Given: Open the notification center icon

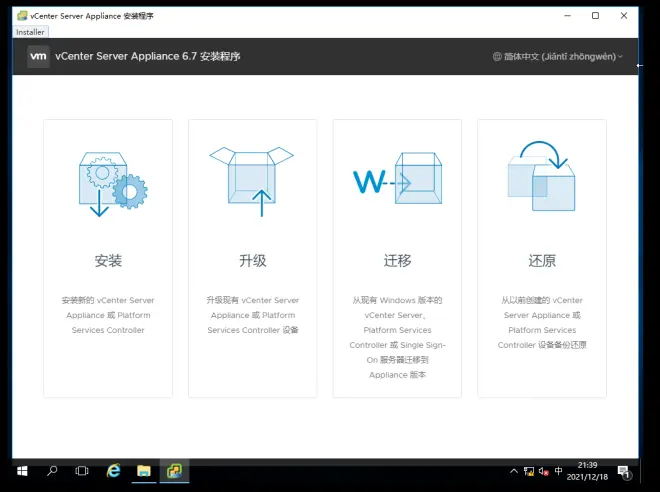Looking at the screenshot, I should (x=624, y=472).
